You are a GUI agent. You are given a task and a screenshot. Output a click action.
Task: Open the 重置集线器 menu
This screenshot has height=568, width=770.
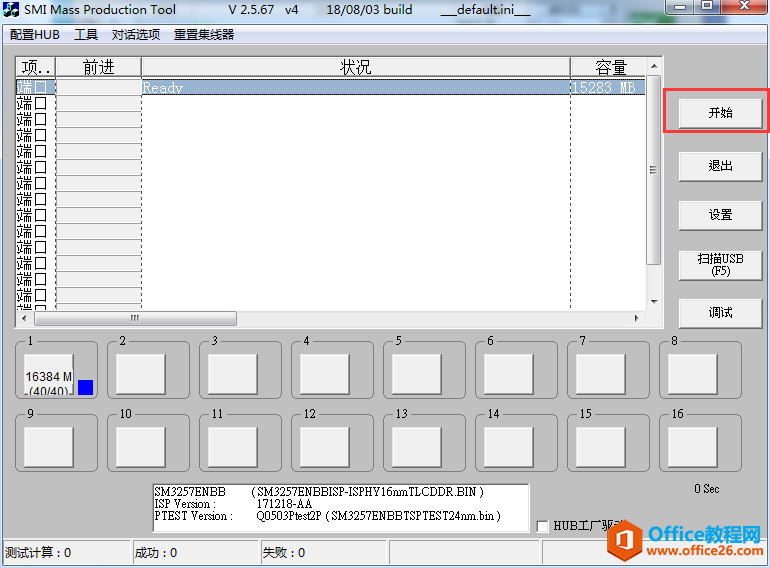(x=204, y=35)
